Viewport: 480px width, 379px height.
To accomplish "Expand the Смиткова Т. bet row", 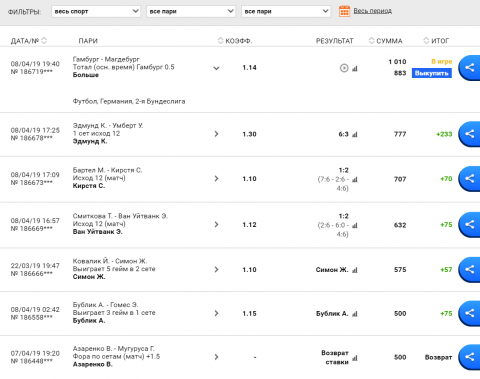I will [216, 224].
